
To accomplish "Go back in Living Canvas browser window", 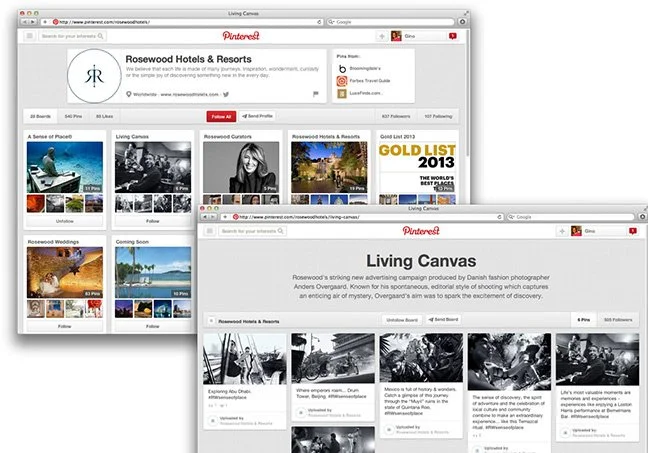I will [x=204, y=217].
